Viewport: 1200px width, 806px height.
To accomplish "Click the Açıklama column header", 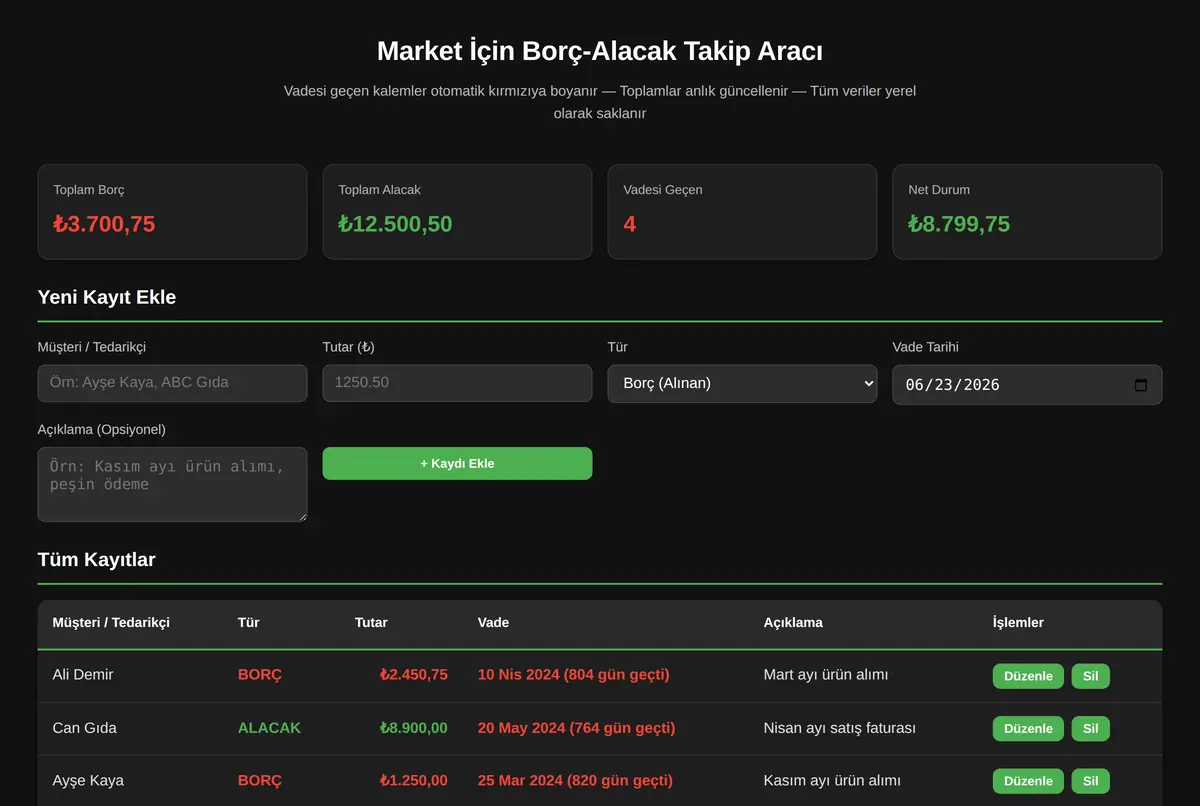I will pyautogui.click(x=793, y=622).
